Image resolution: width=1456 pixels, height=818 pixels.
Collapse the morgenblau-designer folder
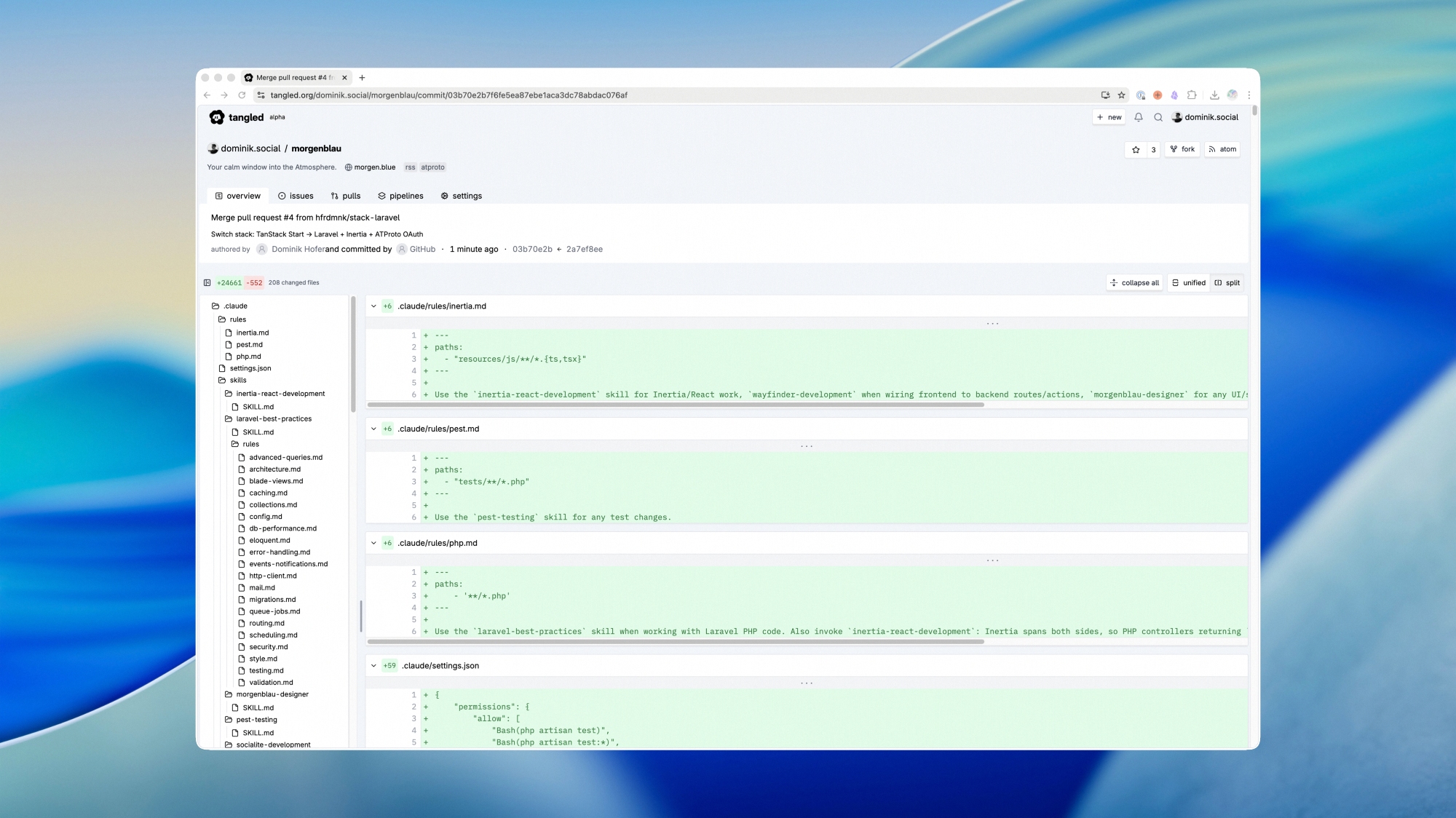(x=266, y=695)
